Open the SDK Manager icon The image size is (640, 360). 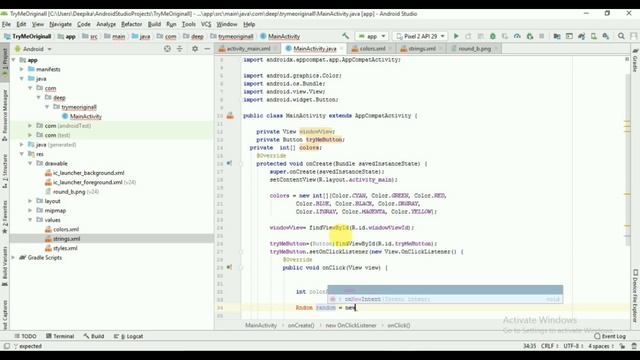[x=606, y=36]
